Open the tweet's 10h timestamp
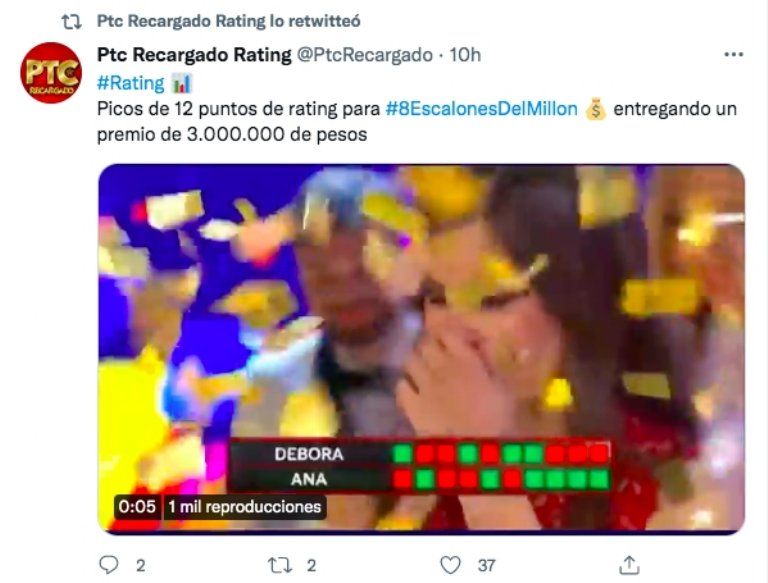This screenshot has height=583, width=768. click(464, 54)
